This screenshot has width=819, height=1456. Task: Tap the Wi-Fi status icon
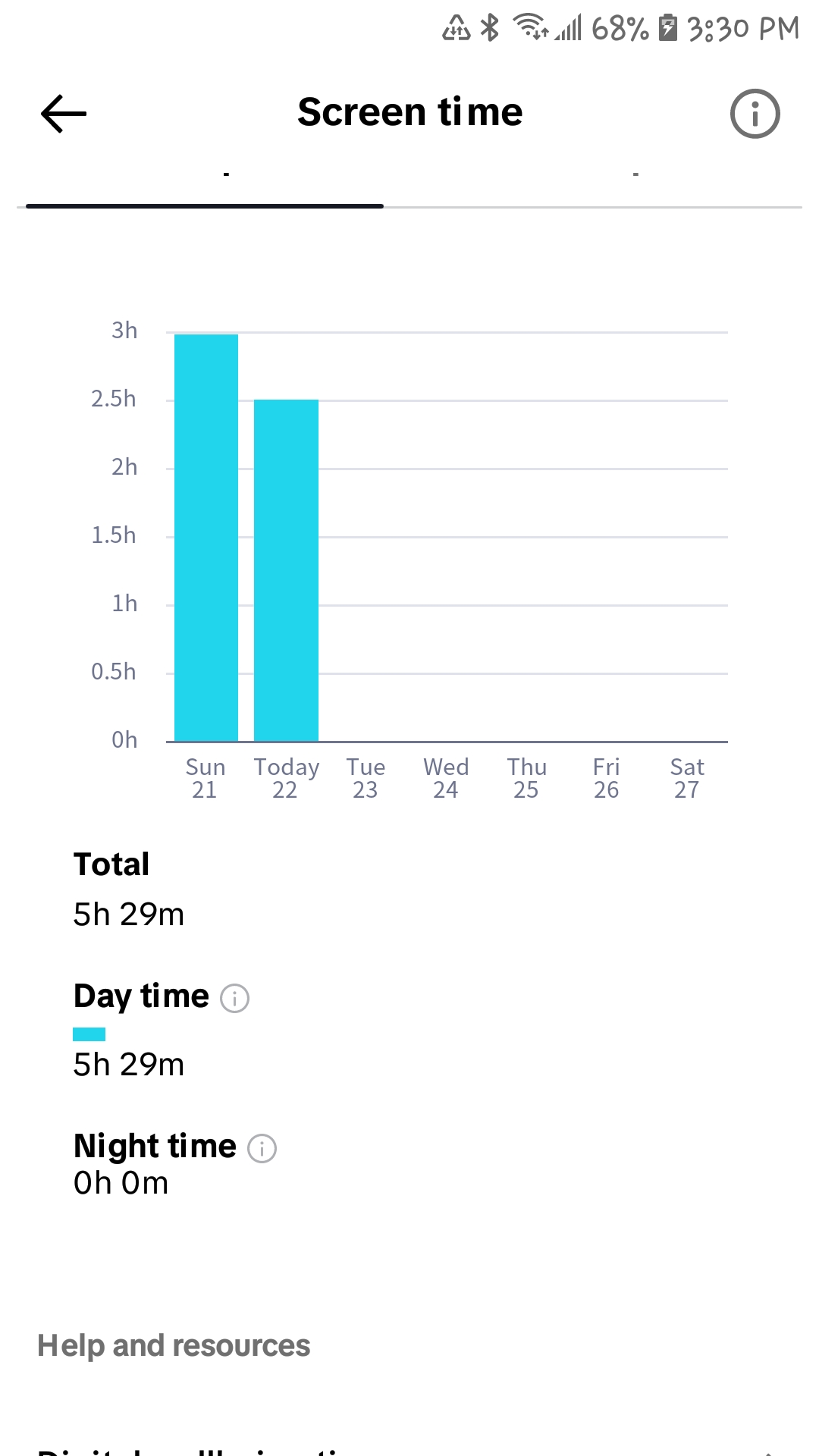tap(530, 27)
